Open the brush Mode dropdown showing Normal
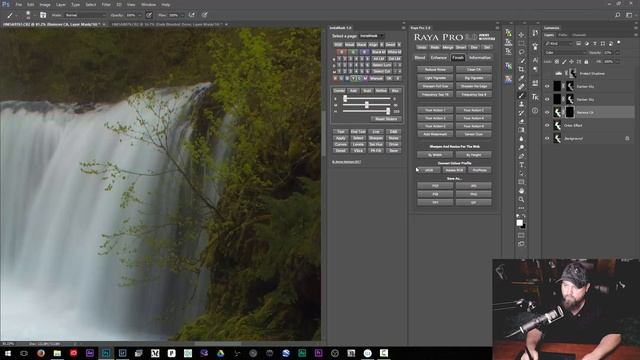The image size is (640, 360). 84,15
